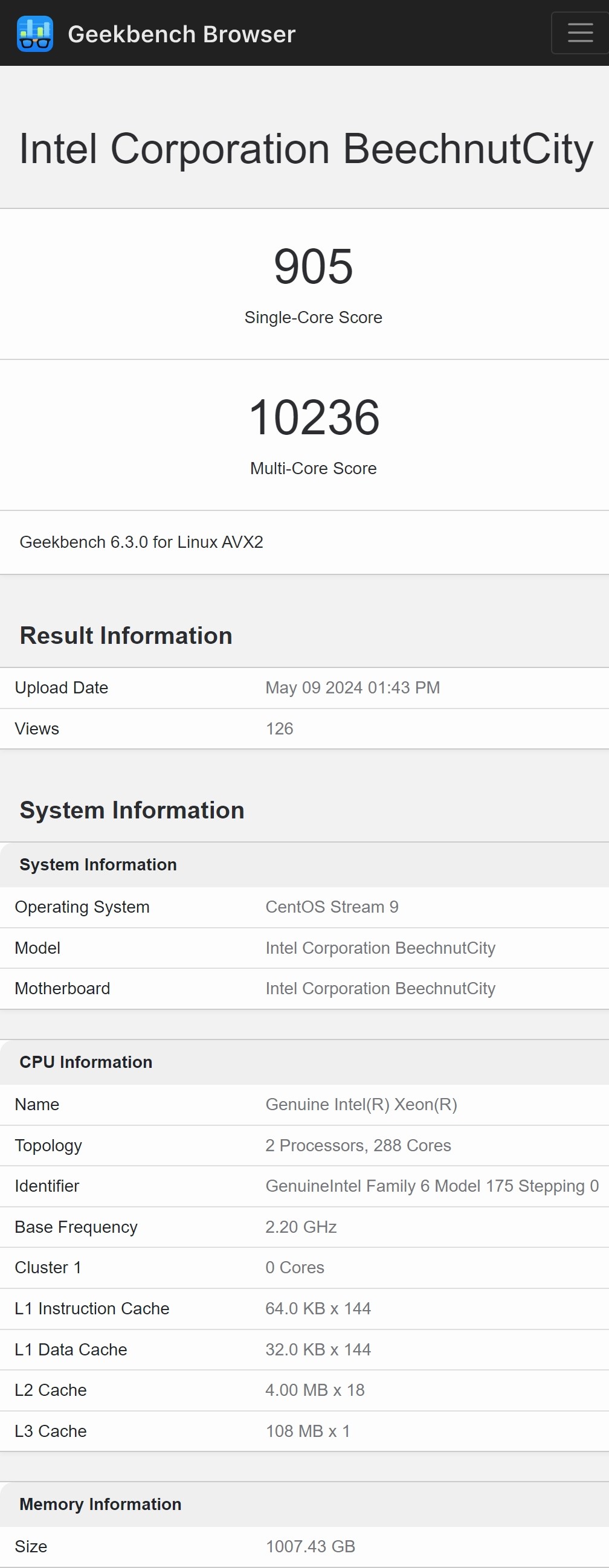Click the Geekbench logo icon

(34, 34)
